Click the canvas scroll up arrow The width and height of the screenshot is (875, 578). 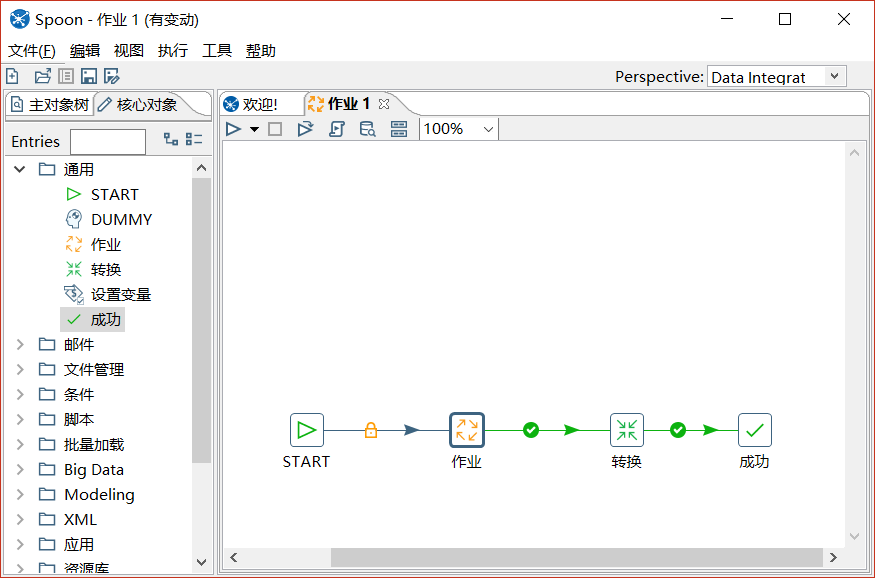point(854,152)
